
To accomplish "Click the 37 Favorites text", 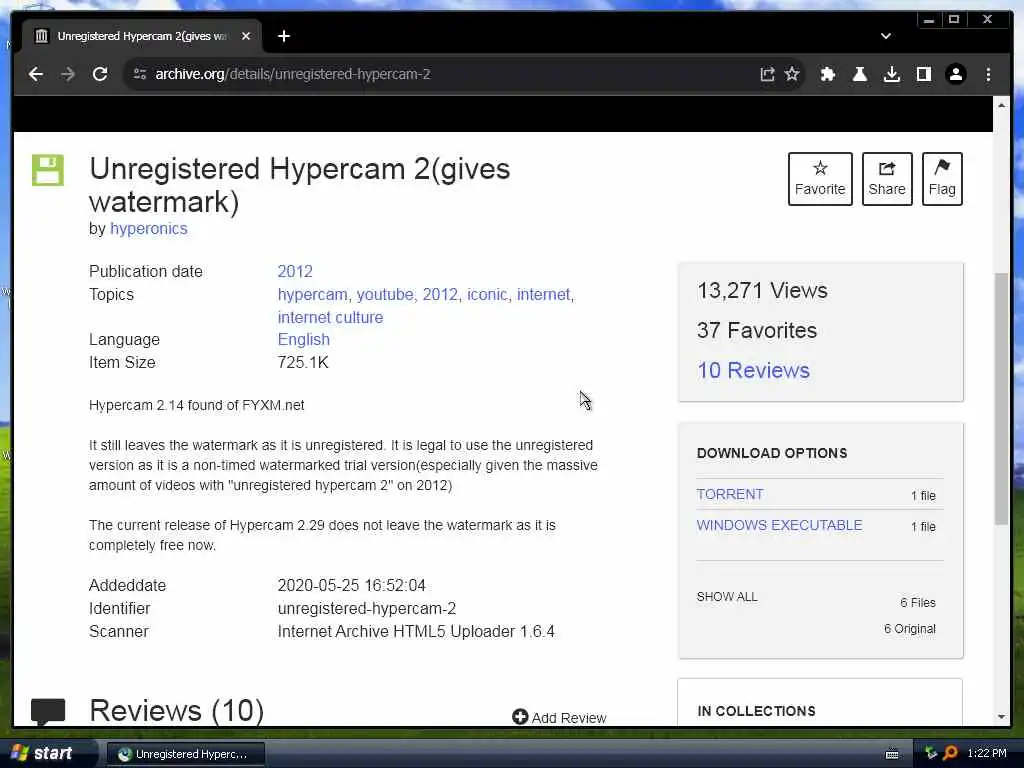I will 757,330.
